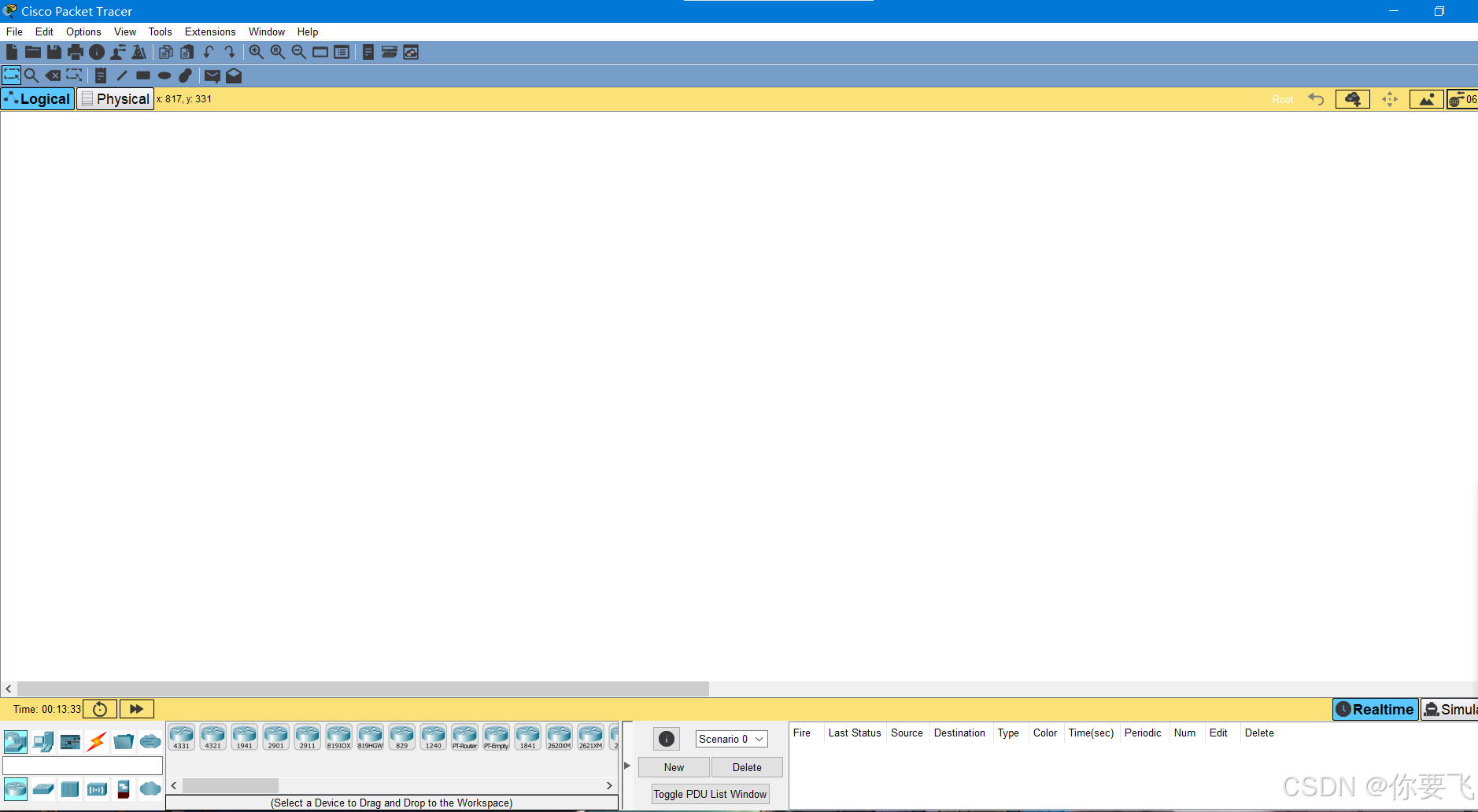This screenshot has height=812, width=1478.
Task: Add a Complex PDU open envelope
Action: point(234,76)
